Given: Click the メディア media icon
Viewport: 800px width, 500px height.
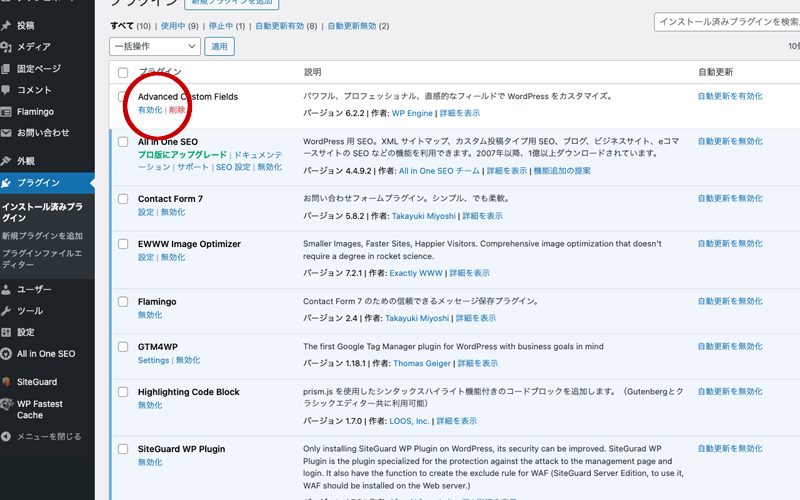Looking at the screenshot, I should 6,47.
